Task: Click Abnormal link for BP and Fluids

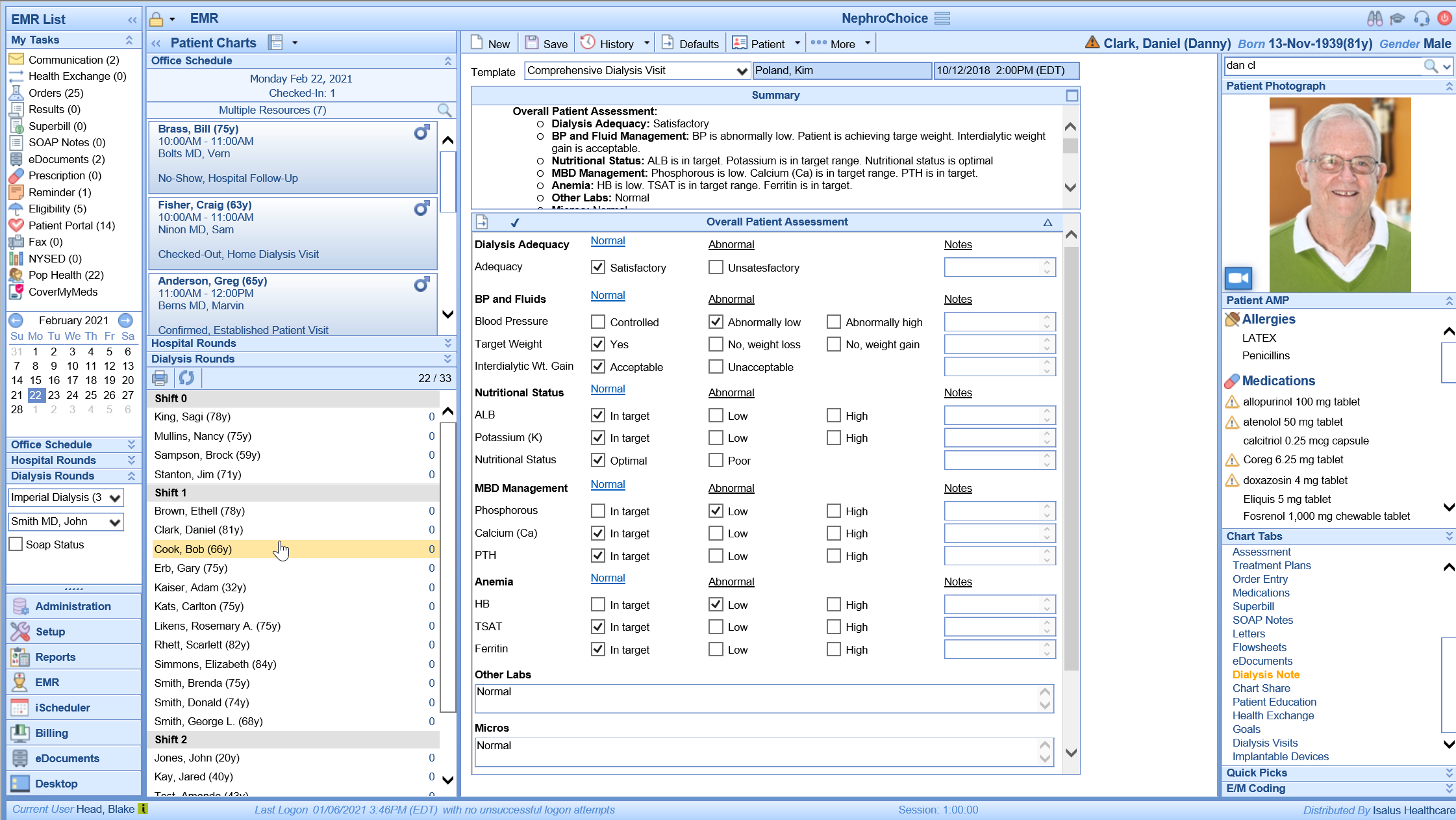Action: tap(731, 299)
